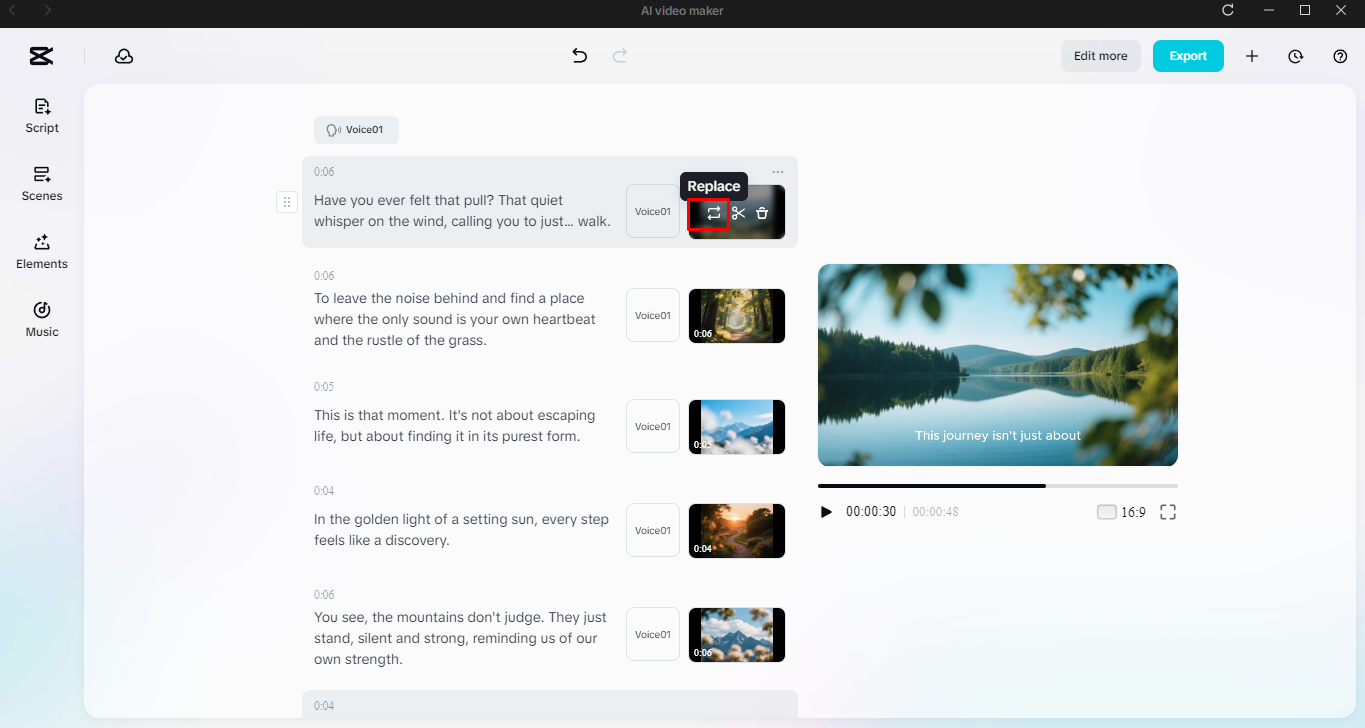Open the Music panel
The image size is (1365, 728).
pos(41,319)
